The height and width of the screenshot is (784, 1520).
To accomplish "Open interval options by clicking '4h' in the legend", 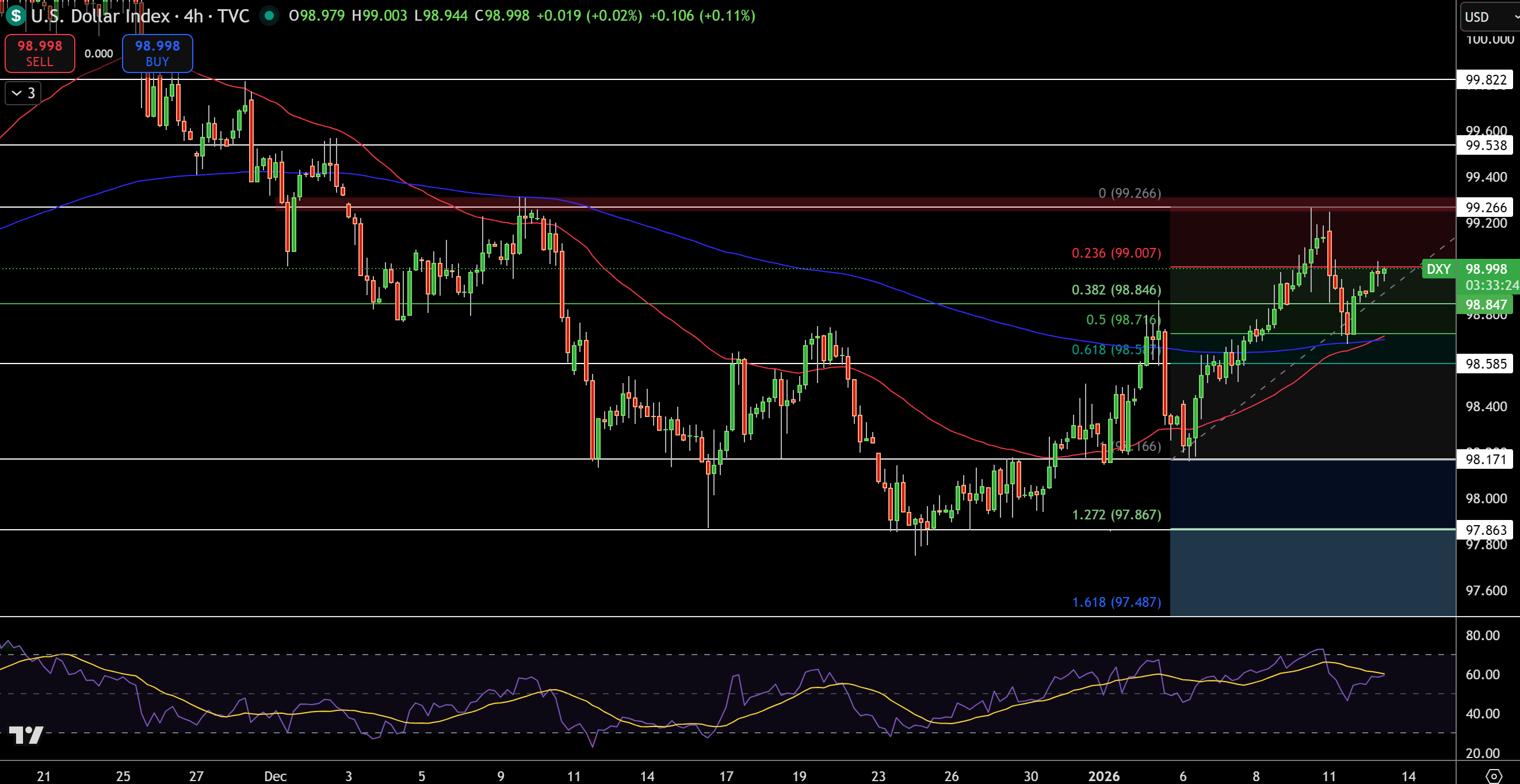I will 193,17.
